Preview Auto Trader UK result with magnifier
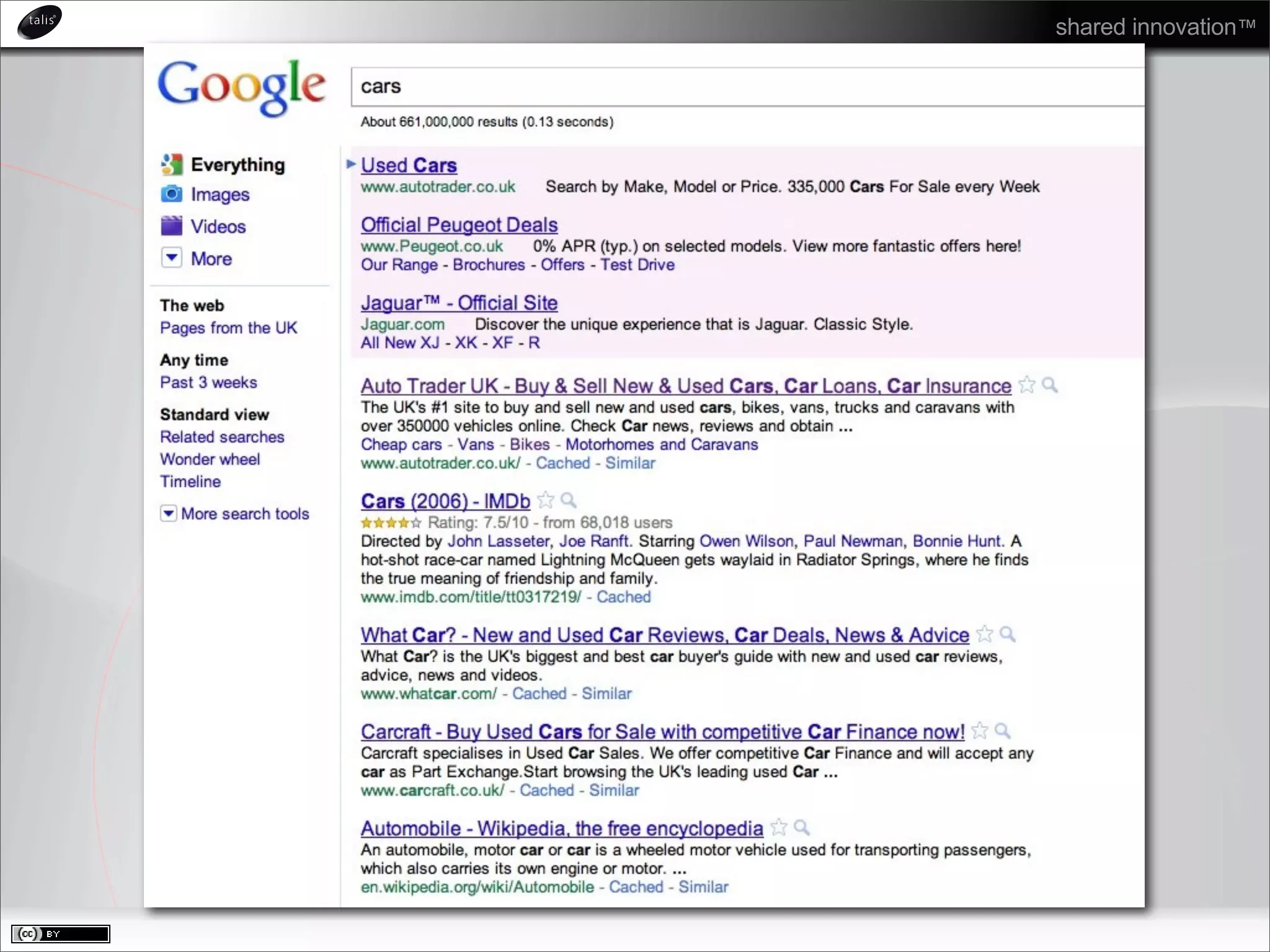This screenshot has width=1270, height=952. [x=1050, y=385]
